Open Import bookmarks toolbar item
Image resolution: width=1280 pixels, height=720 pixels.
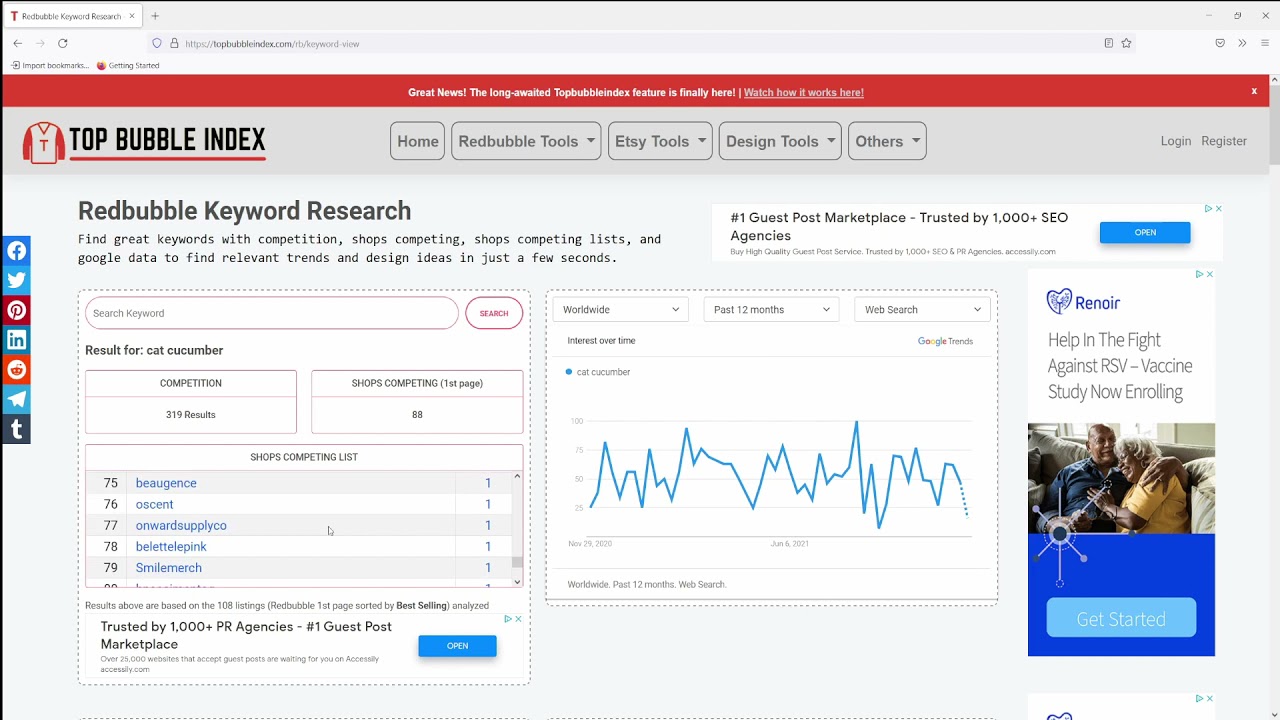pyautogui.click(x=50, y=65)
